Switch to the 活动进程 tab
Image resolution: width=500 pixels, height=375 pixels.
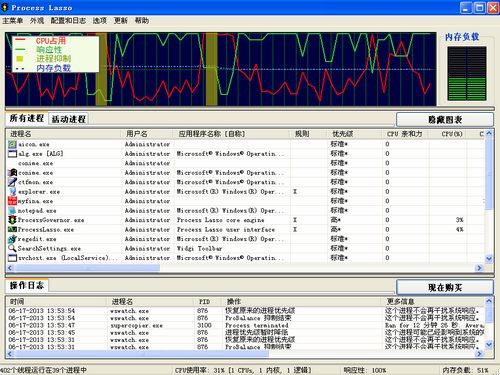pyautogui.click(x=69, y=119)
